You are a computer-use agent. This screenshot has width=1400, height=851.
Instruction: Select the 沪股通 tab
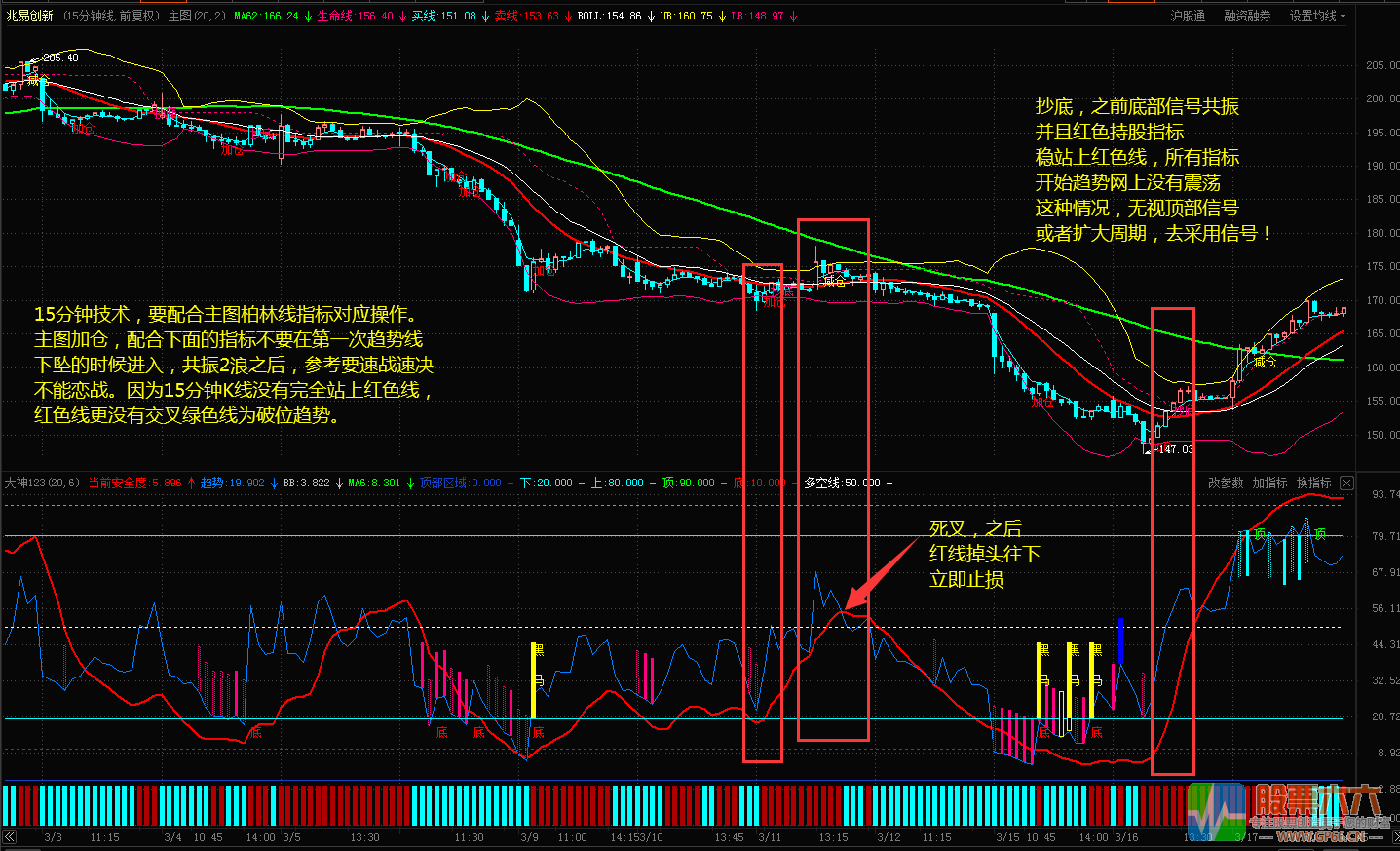1188,17
